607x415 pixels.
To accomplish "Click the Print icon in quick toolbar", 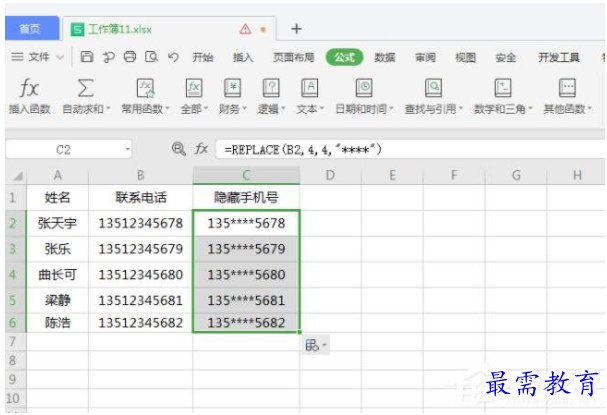I will [130, 57].
